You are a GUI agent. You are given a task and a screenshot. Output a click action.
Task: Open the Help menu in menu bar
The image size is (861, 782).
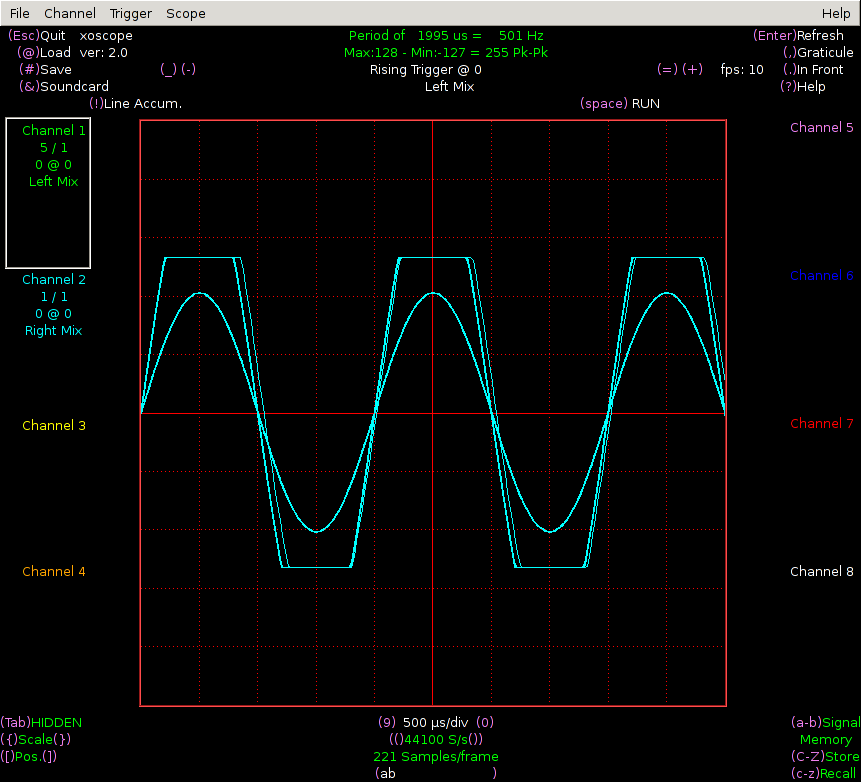835,13
